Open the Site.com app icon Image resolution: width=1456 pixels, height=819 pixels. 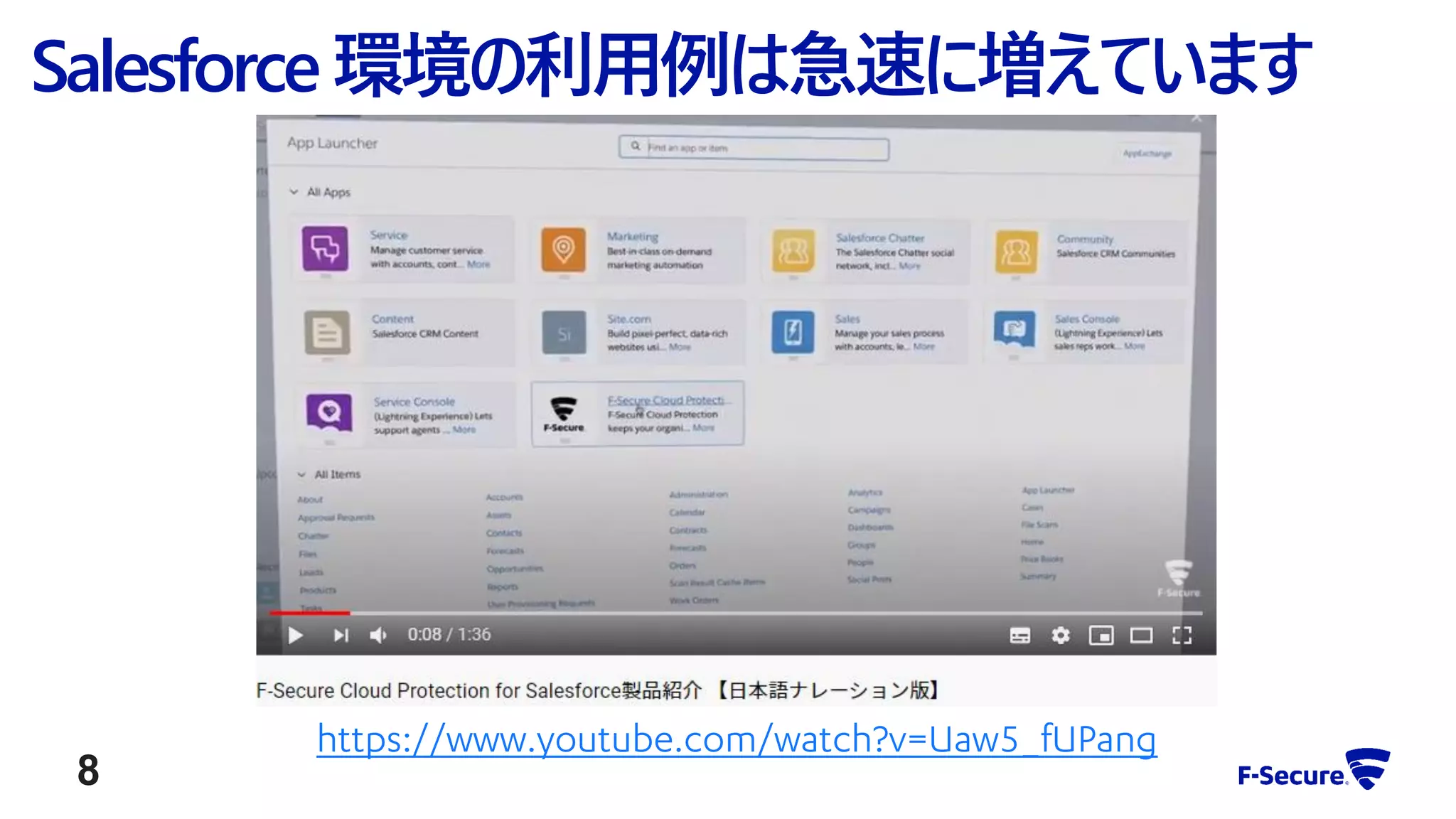point(564,332)
